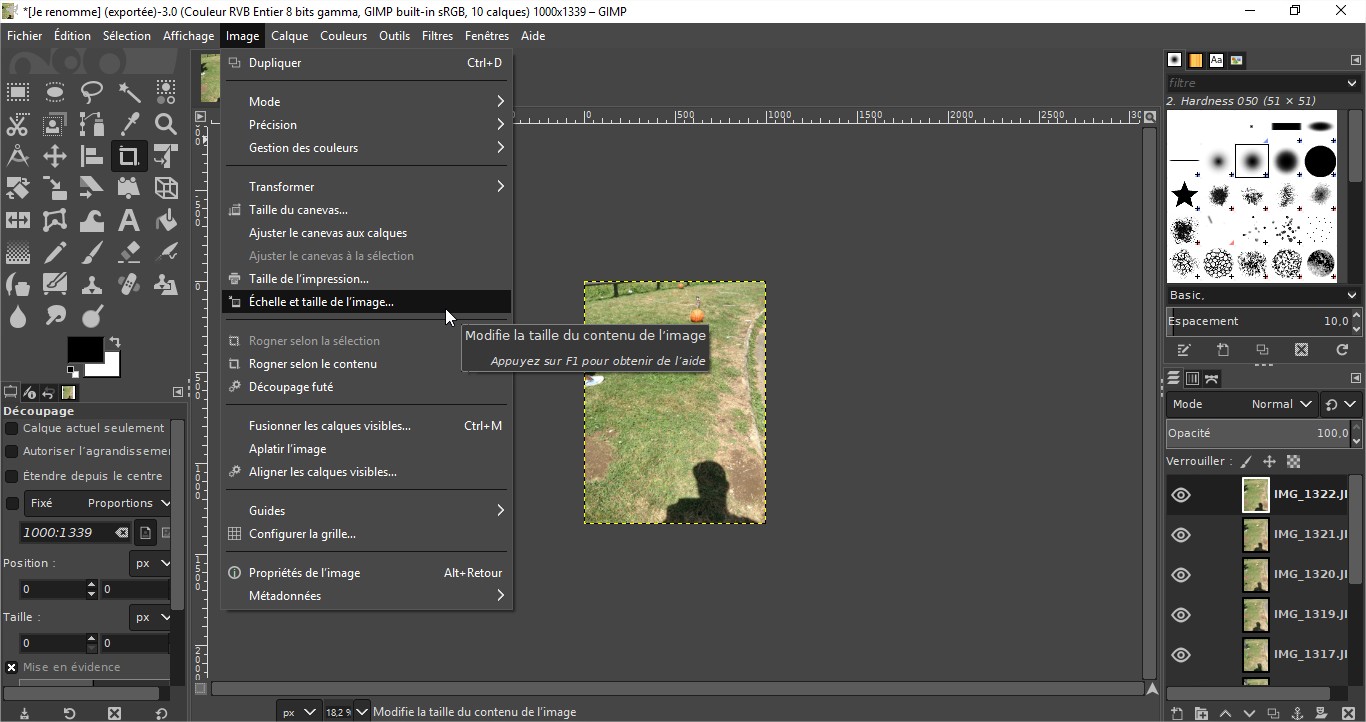Select the Text tool in toolbox

click(129, 220)
